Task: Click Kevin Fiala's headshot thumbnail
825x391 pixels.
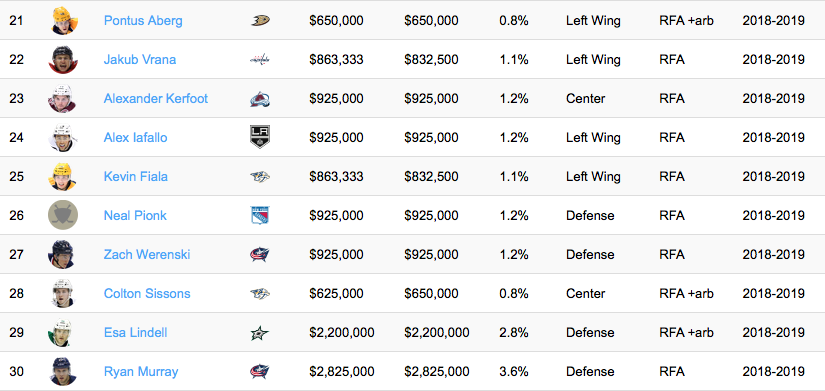Action: coord(63,177)
